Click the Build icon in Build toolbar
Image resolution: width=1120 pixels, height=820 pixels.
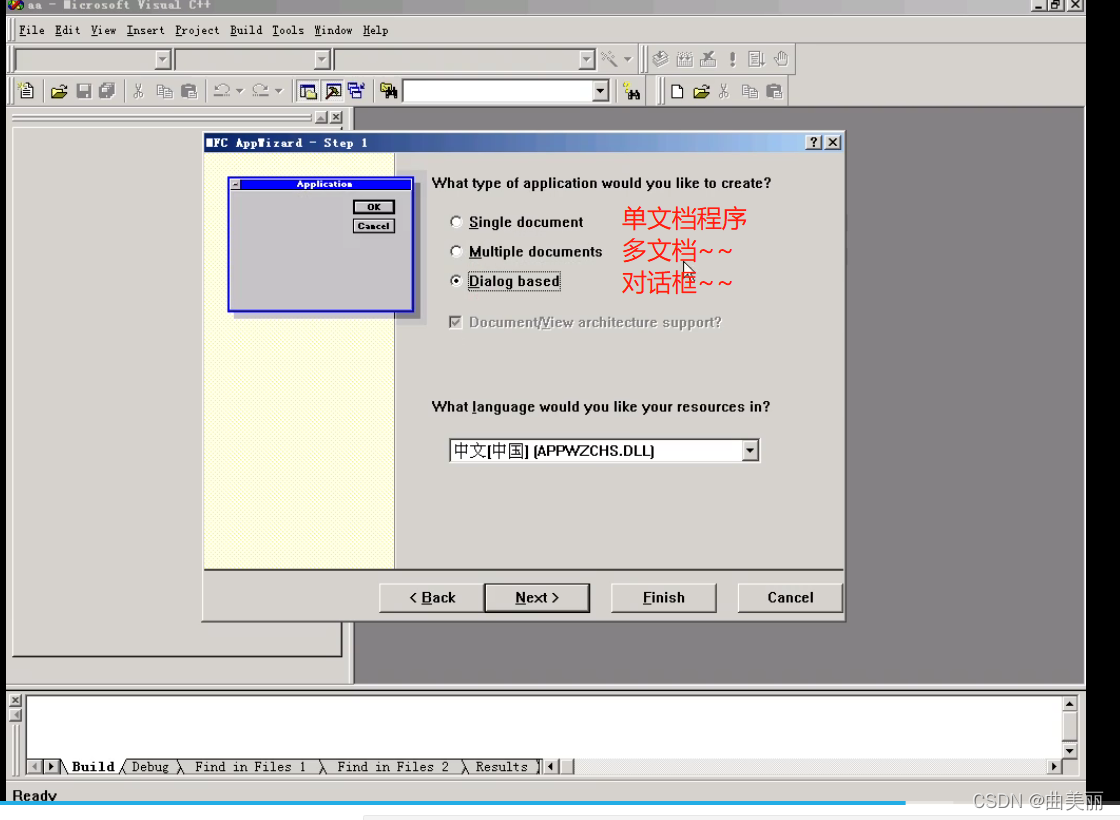(x=684, y=59)
